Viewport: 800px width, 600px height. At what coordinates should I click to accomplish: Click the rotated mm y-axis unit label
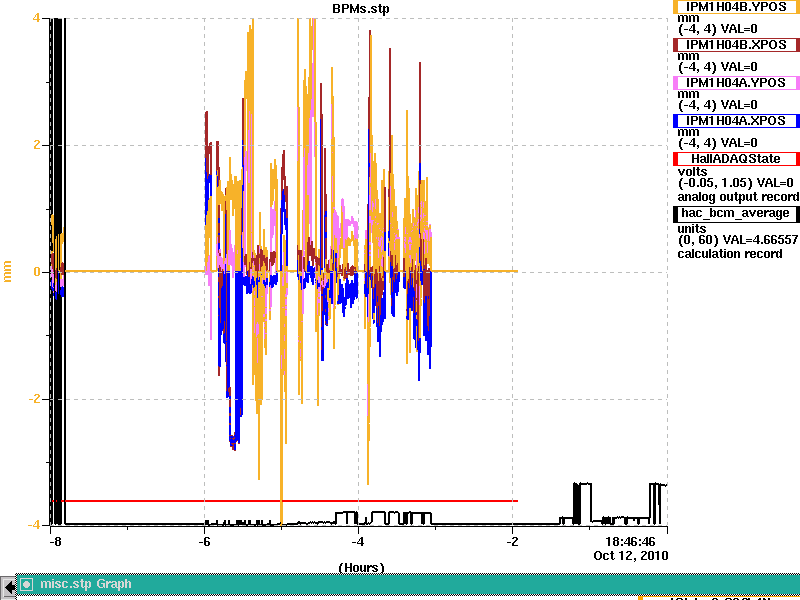pyautogui.click(x=7, y=271)
